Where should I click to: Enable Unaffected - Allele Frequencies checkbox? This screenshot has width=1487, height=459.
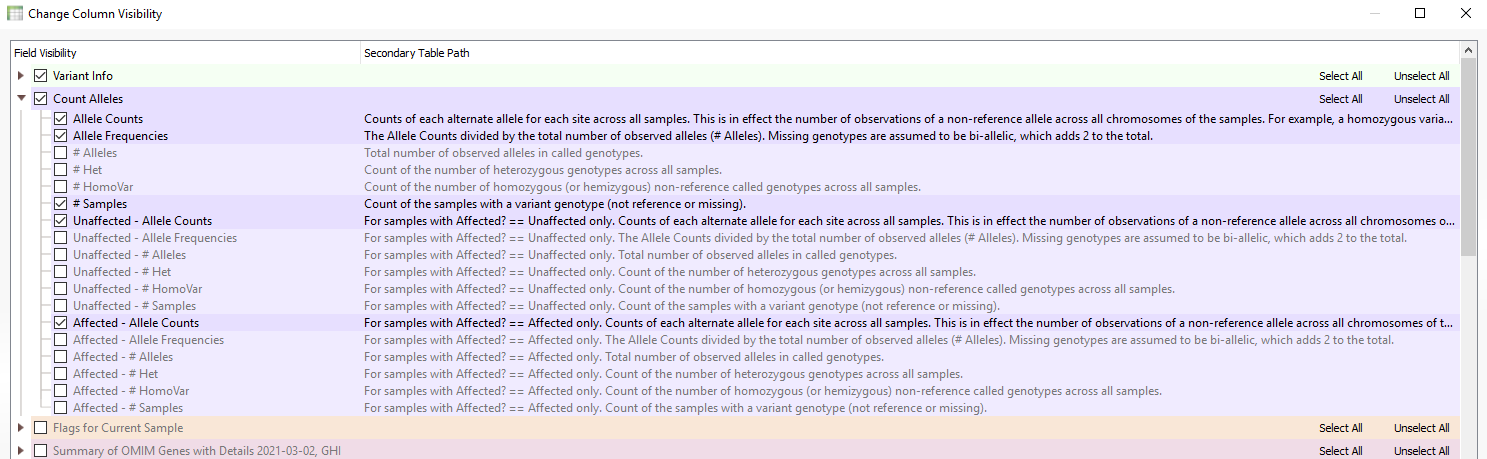coord(61,238)
